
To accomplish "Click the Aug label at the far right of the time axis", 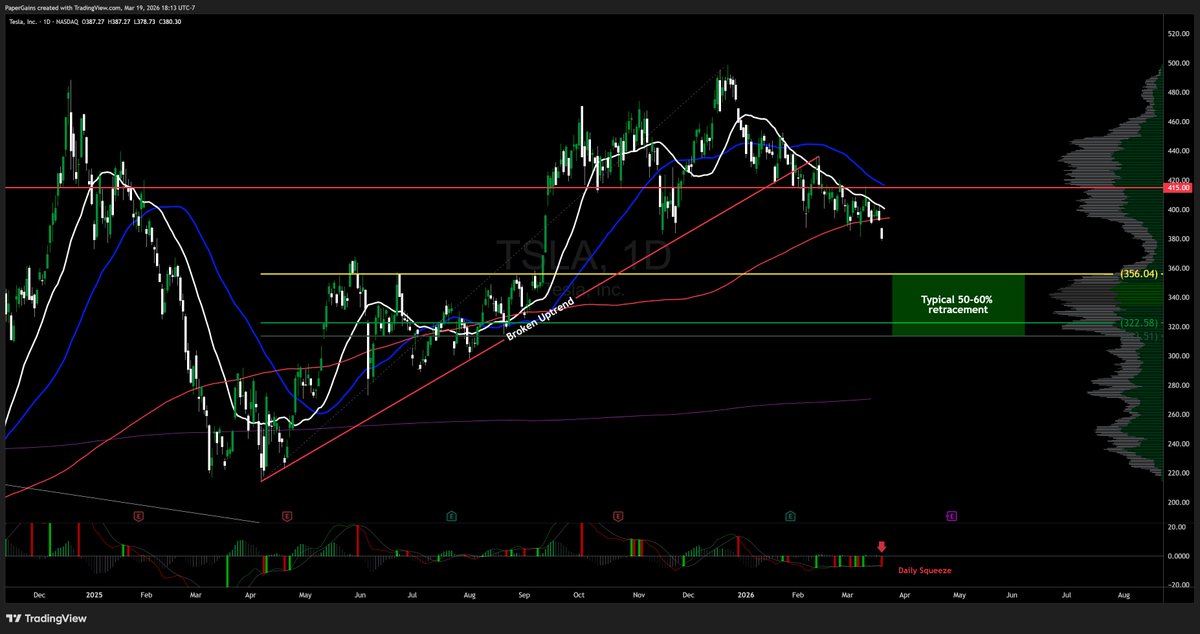I will [x=1123, y=595].
